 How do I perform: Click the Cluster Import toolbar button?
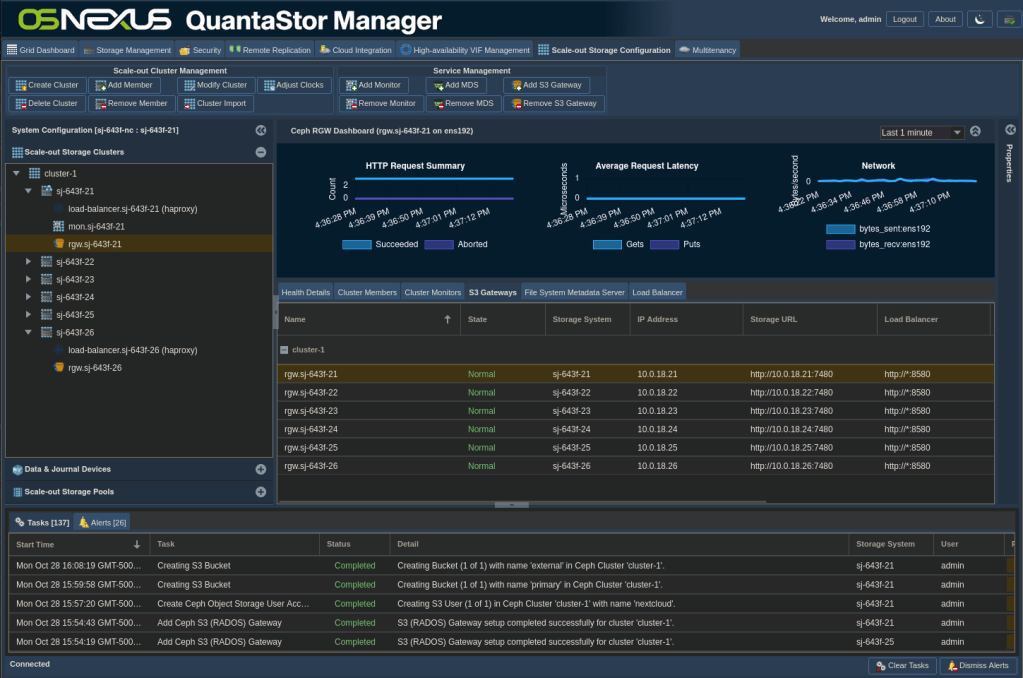(215, 103)
